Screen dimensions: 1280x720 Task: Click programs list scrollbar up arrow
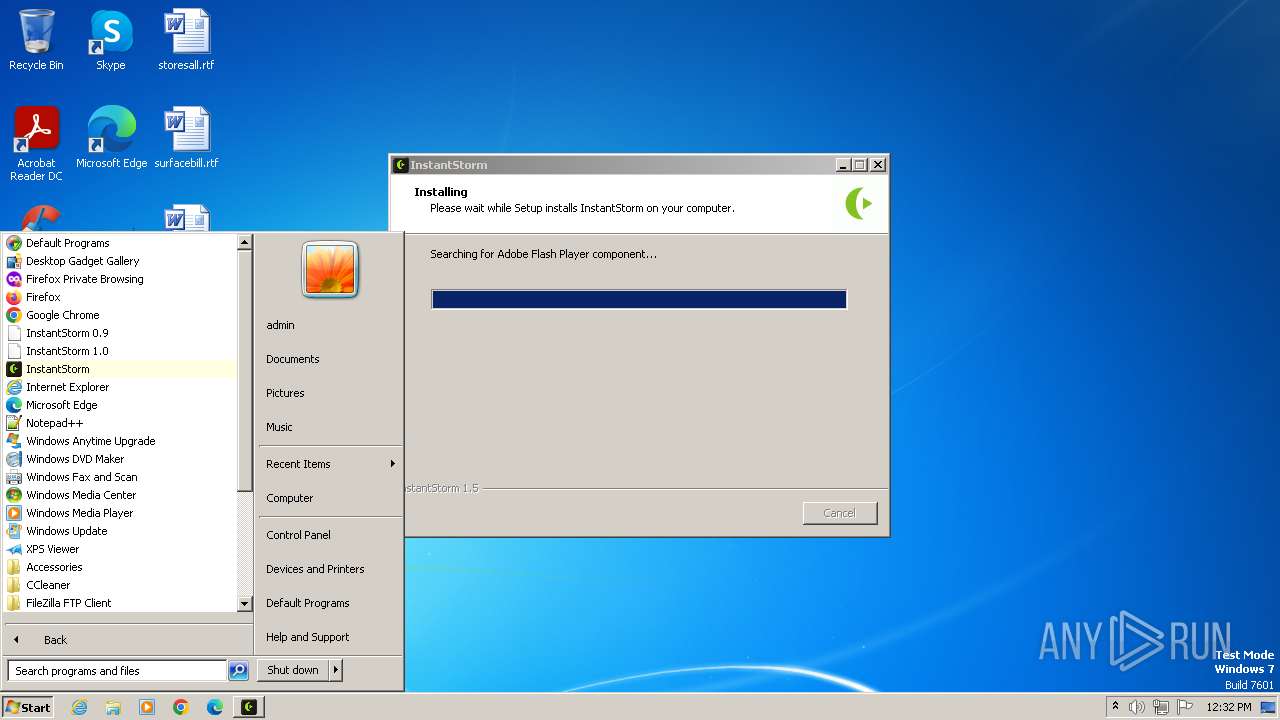(x=244, y=242)
